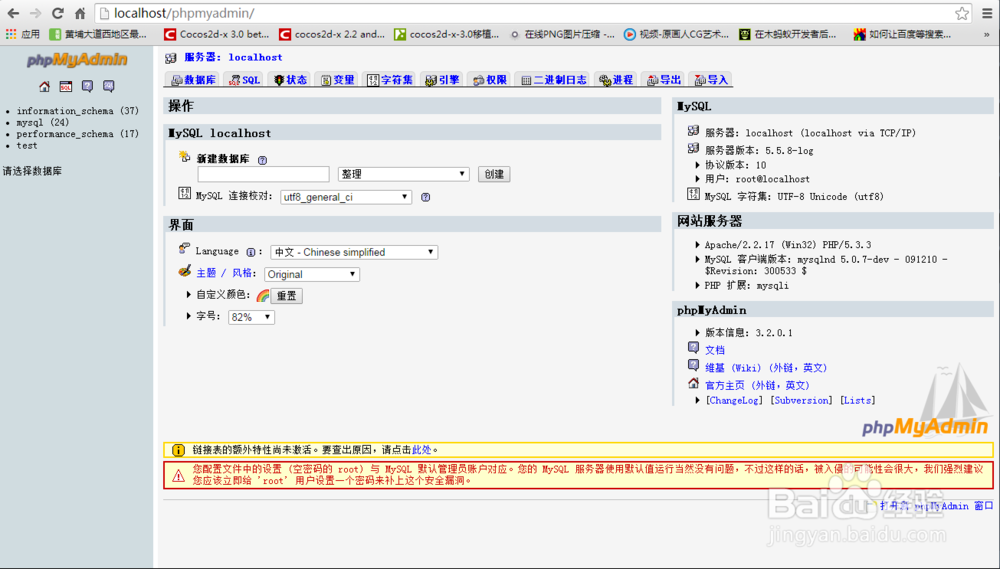
Task: Click the 应用 apps icon in bookmarks bar
Action: (22, 34)
